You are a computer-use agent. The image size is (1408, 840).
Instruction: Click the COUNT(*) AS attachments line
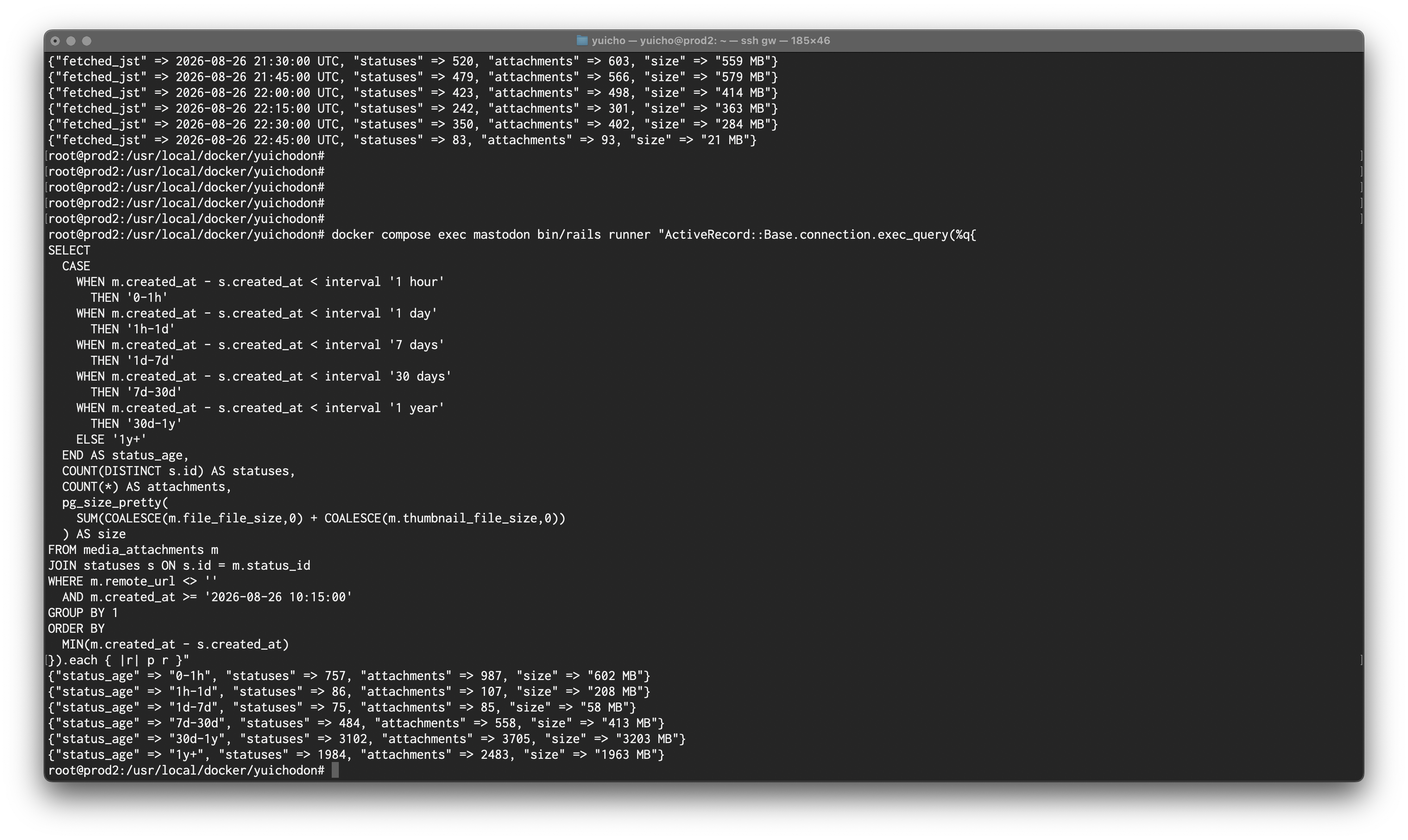point(147,488)
